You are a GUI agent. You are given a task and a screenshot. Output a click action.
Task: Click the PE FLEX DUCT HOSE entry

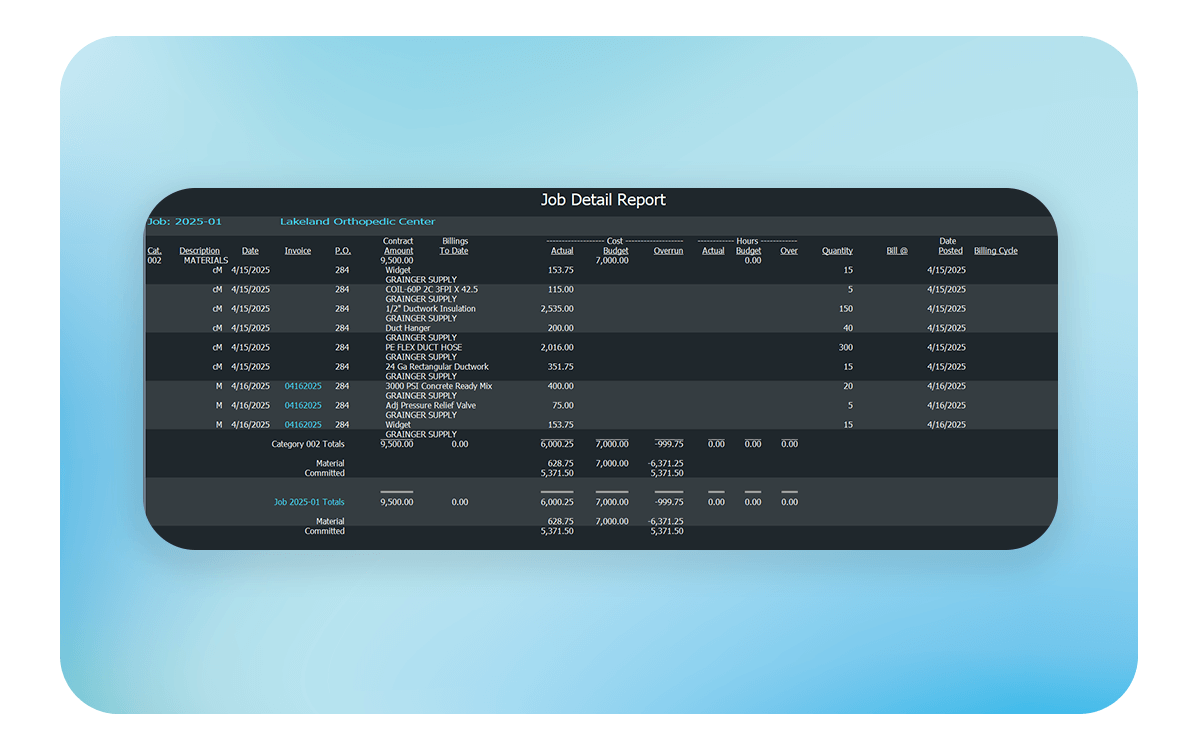tap(423, 348)
